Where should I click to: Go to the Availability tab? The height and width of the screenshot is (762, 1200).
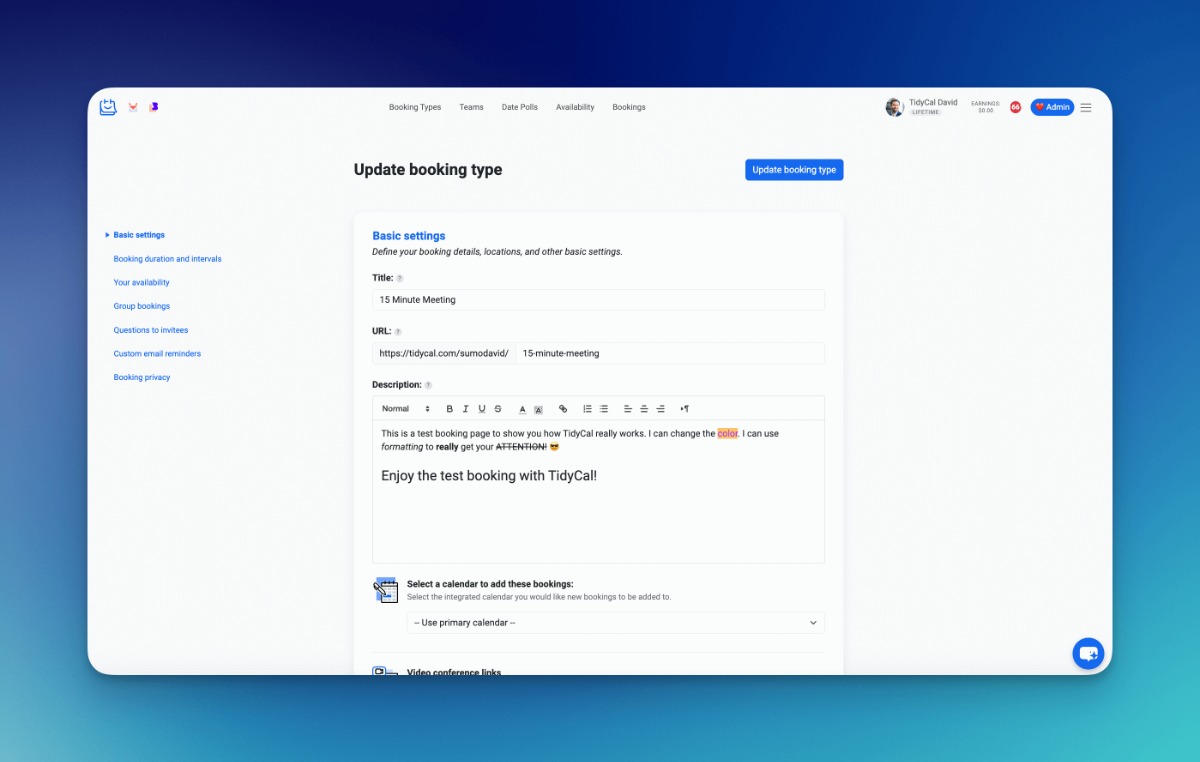click(575, 107)
